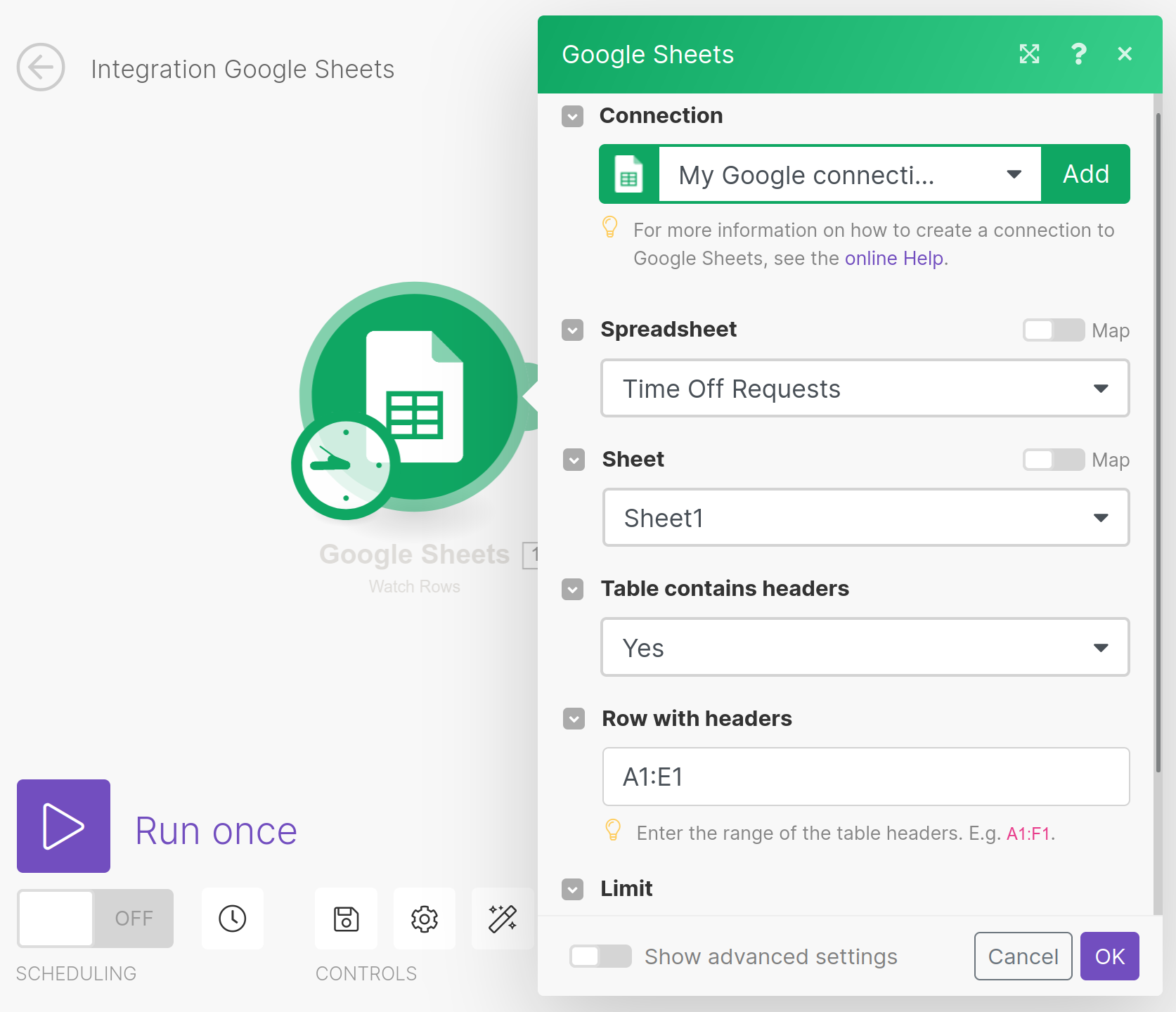Click the panel's vertical scrollbar
The image size is (1176, 1012).
1158,443
